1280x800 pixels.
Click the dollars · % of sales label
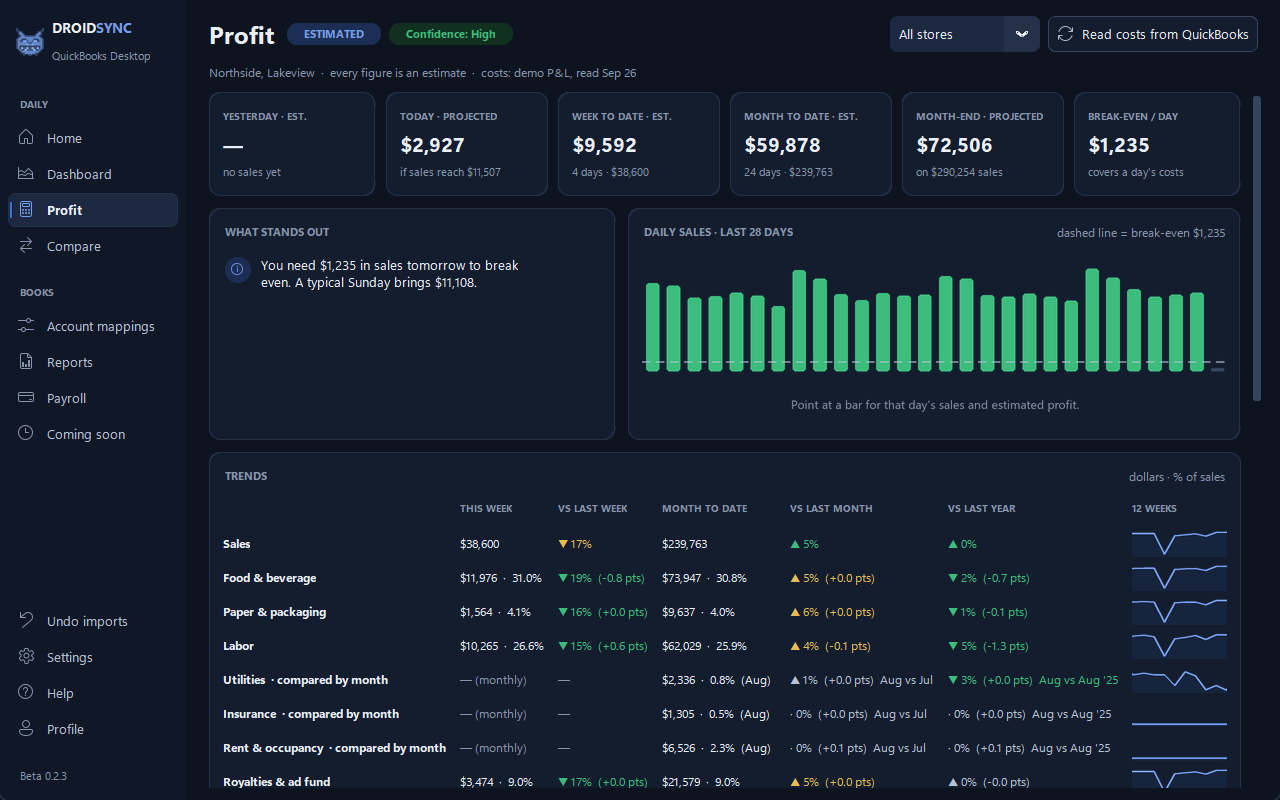[x=1177, y=477]
